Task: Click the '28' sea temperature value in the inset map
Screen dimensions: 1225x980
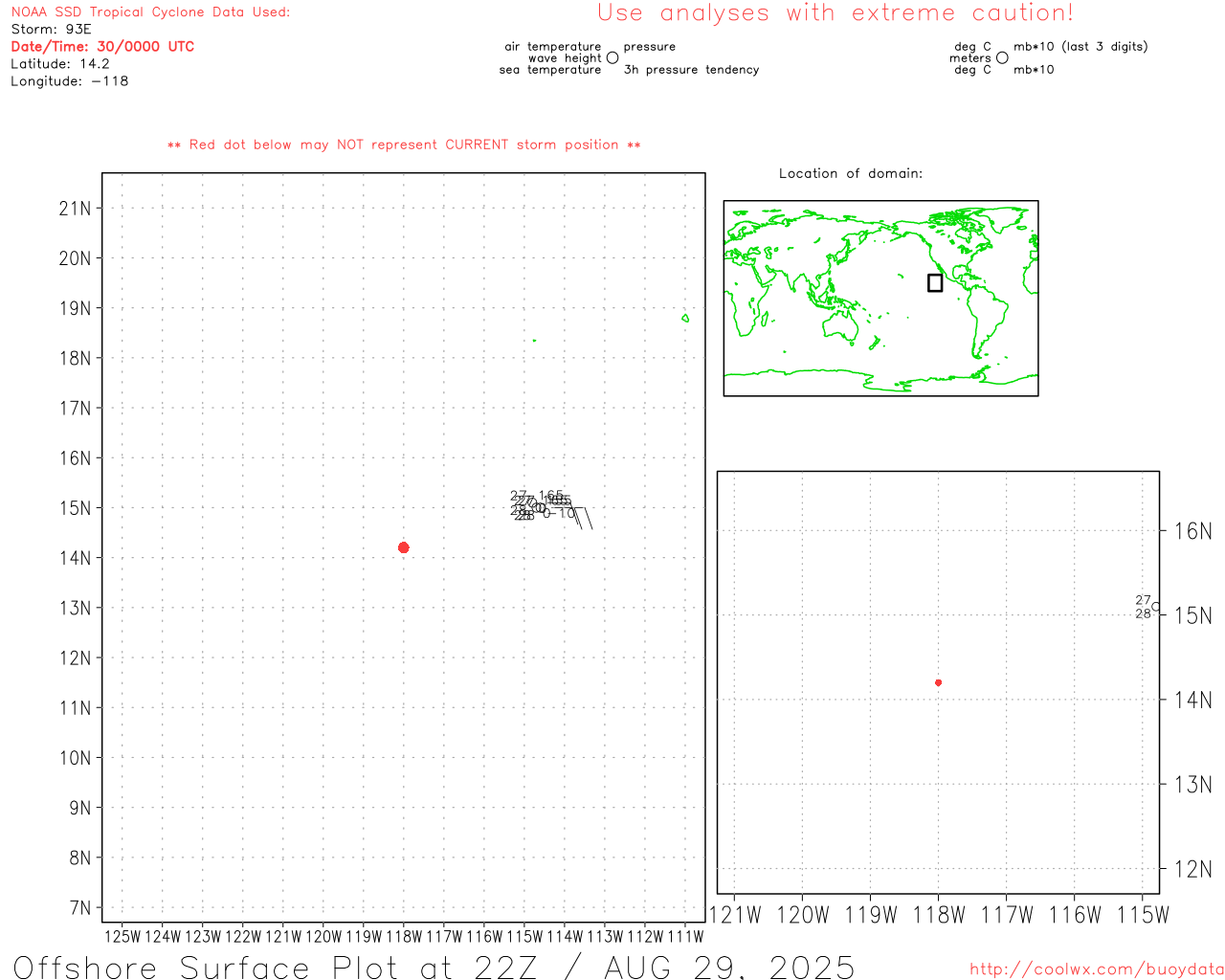Action: (x=1143, y=613)
